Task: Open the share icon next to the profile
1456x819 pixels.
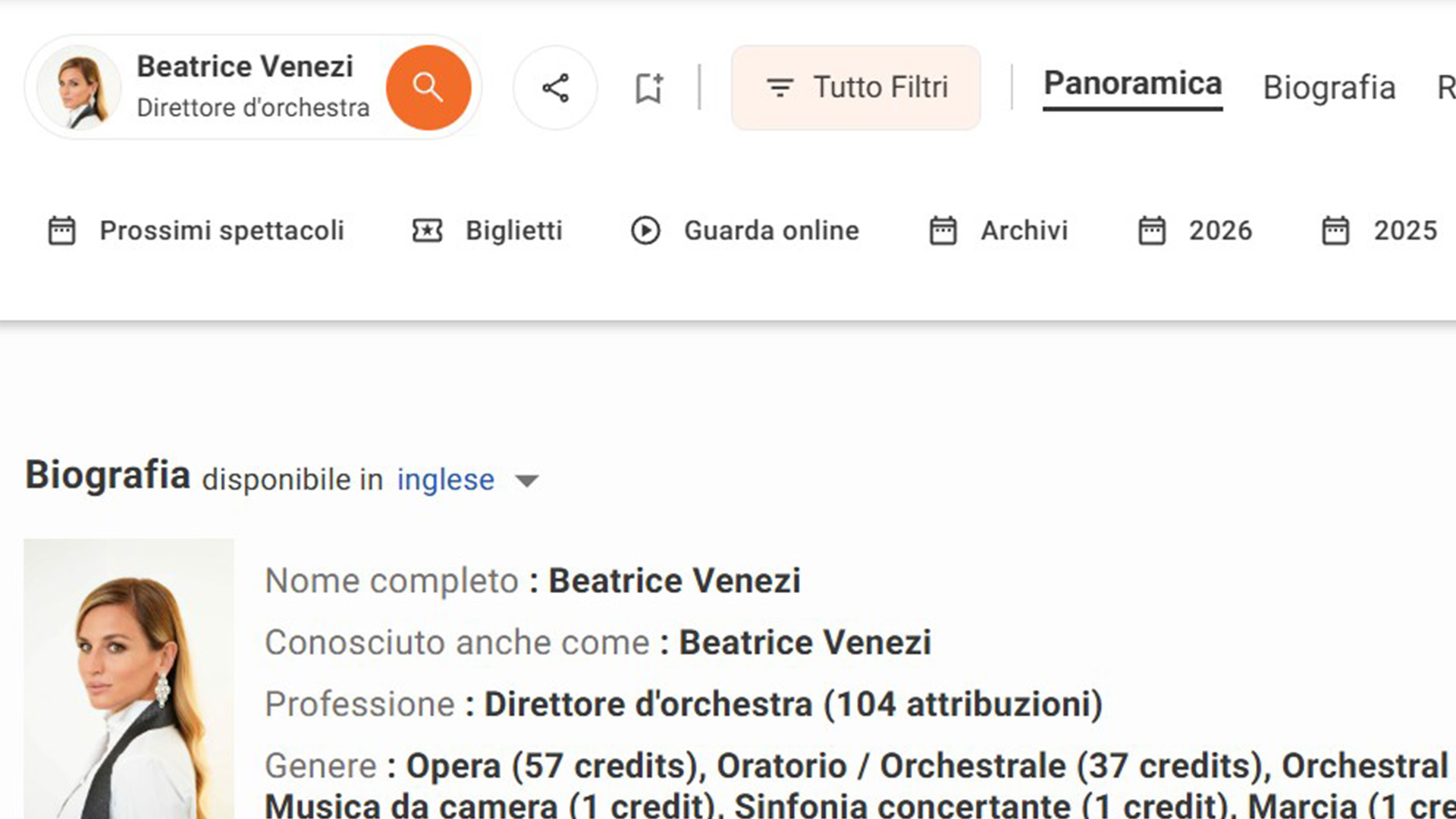Action: [555, 87]
